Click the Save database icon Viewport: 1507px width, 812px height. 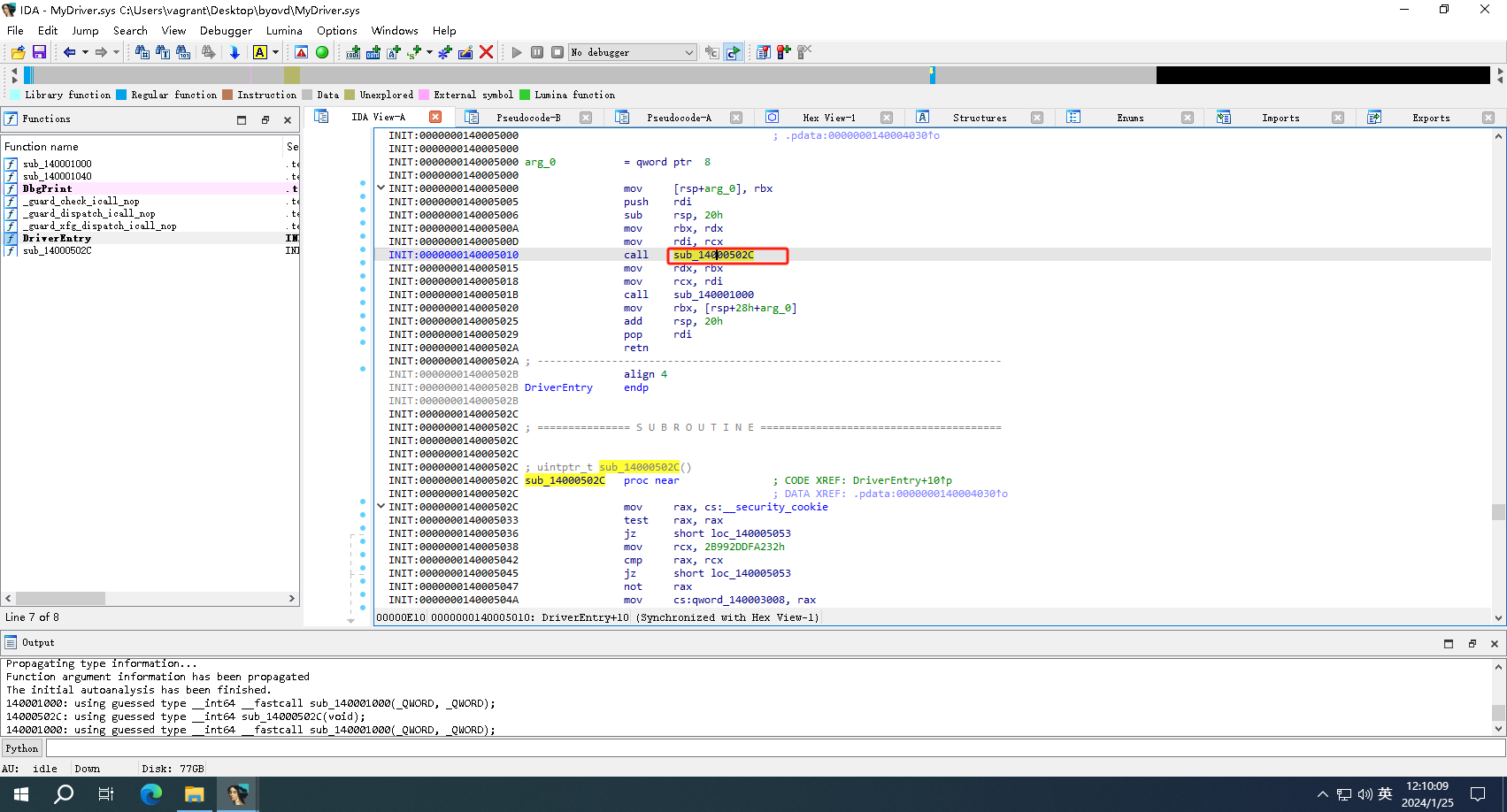click(x=39, y=52)
